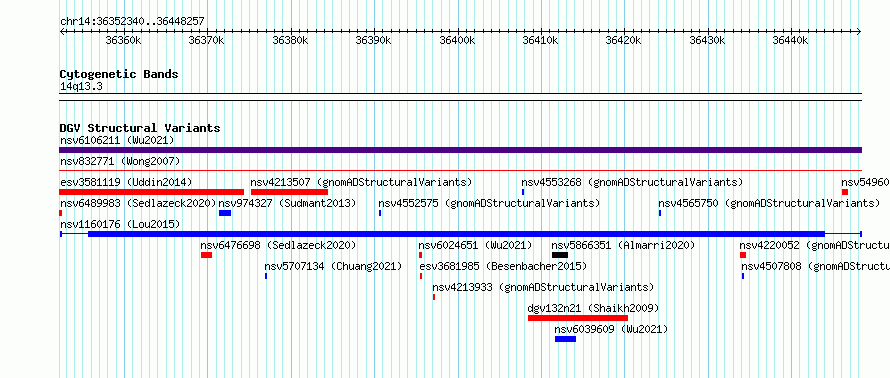Open the nsv6024651 (Wu2021) label

pyautogui.click(x=476, y=245)
